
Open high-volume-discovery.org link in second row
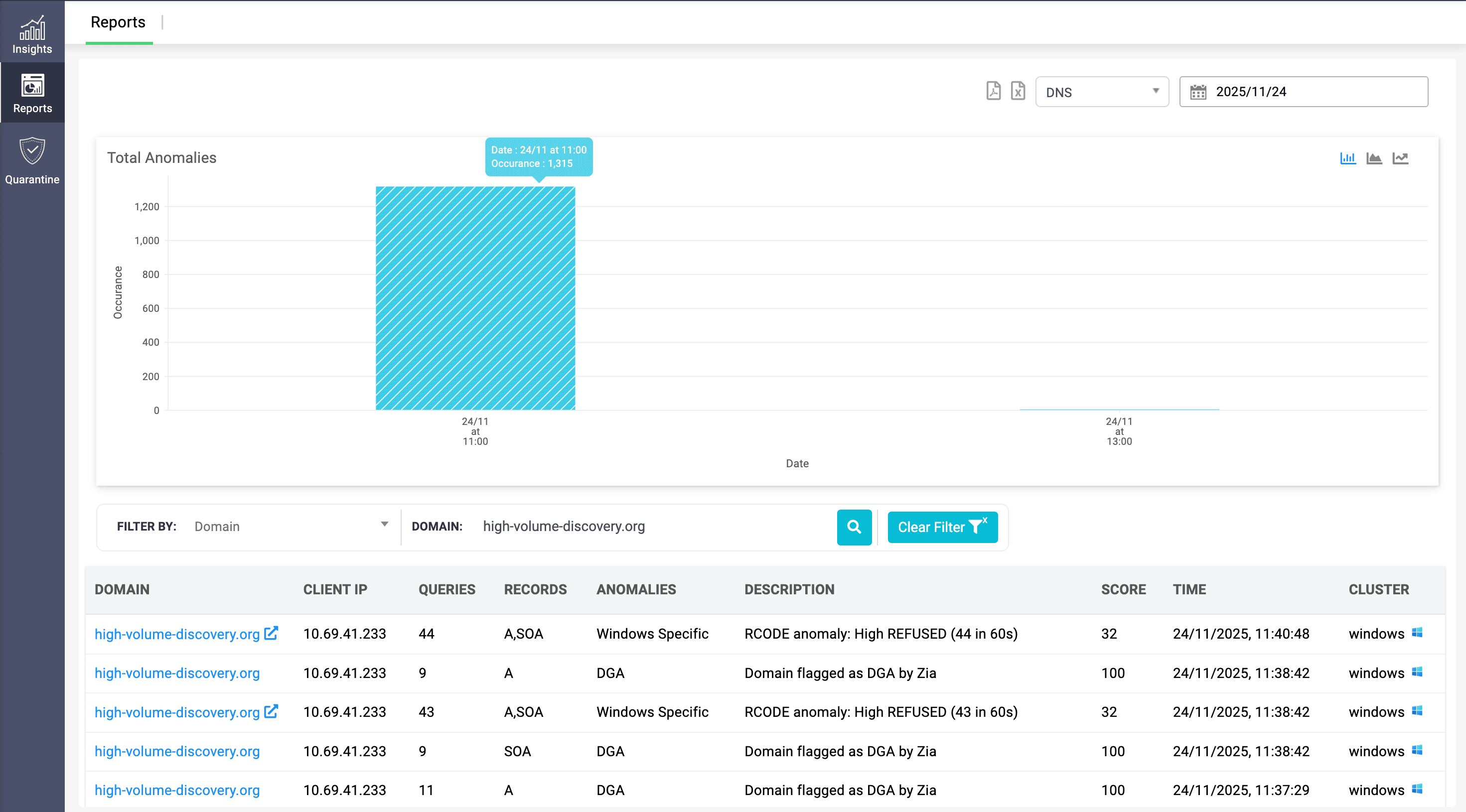pos(177,673)
